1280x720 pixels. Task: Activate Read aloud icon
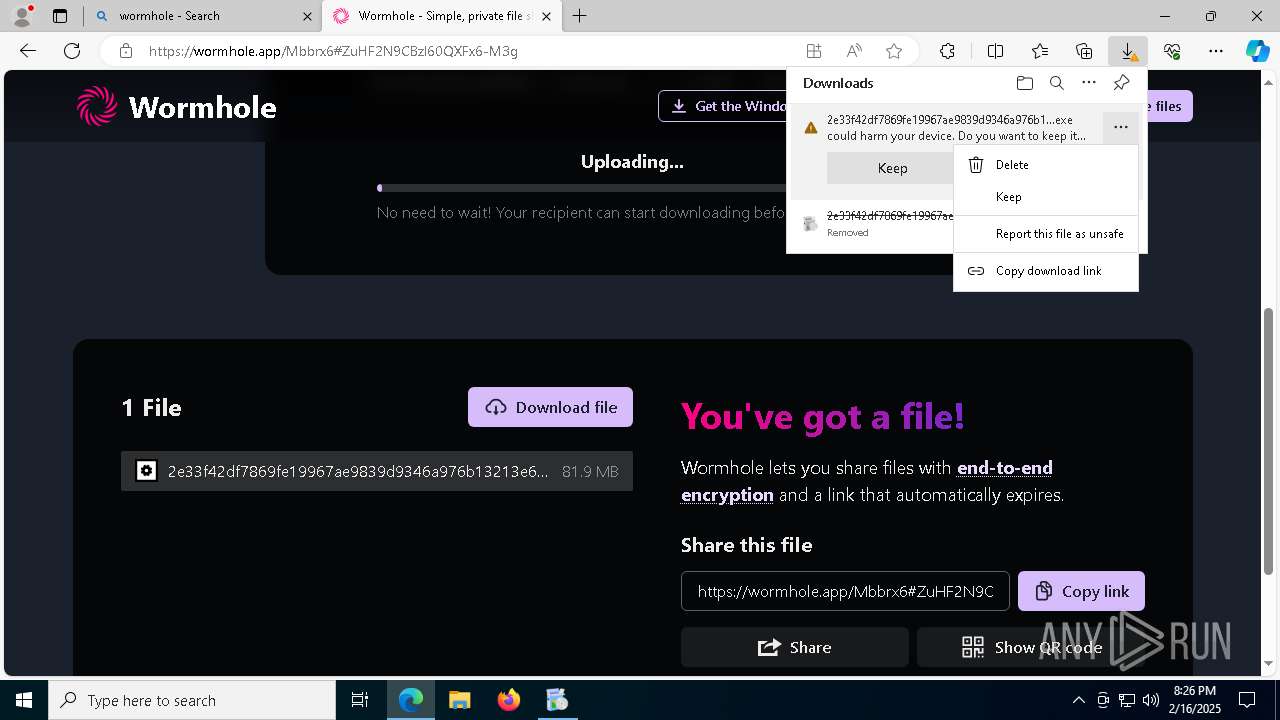[x=854, y=51]
